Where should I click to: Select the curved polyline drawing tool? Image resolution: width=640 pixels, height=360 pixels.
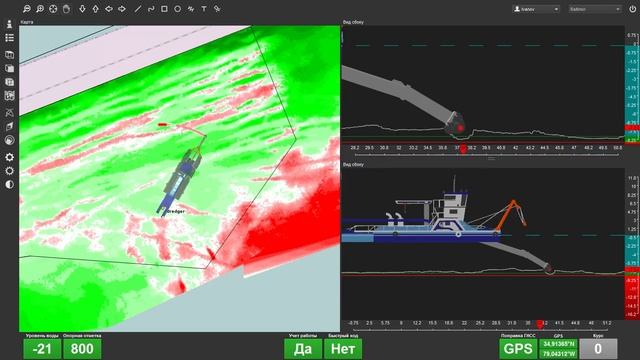[x=151, y=9]
